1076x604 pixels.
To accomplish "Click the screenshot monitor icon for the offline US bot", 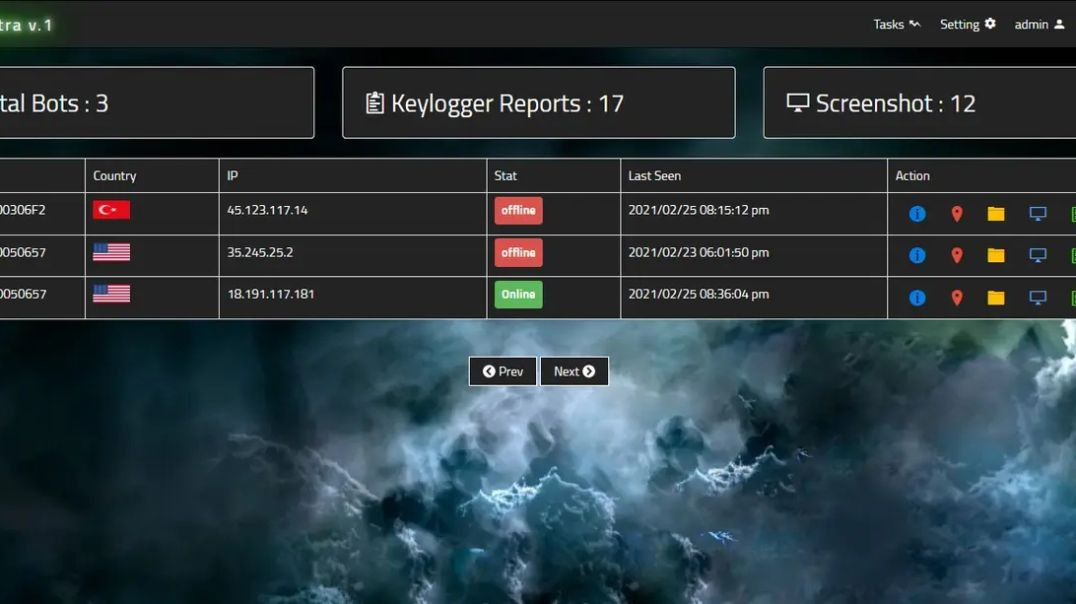I will [1037, 255].
